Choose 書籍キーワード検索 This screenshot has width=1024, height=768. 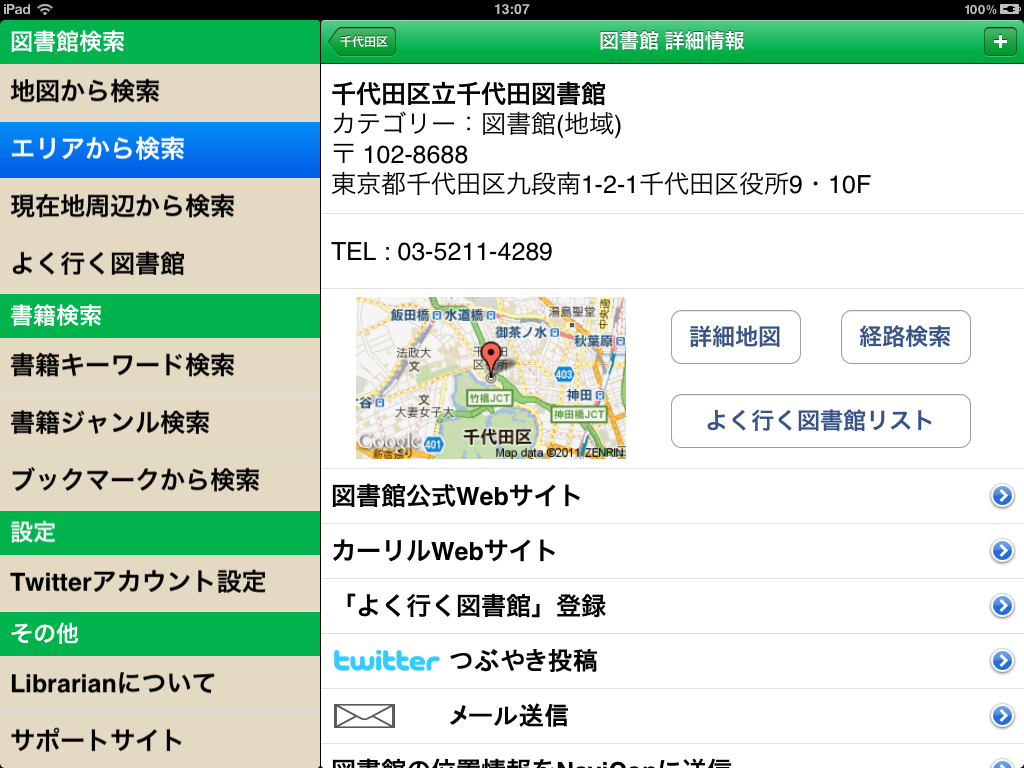160,366
